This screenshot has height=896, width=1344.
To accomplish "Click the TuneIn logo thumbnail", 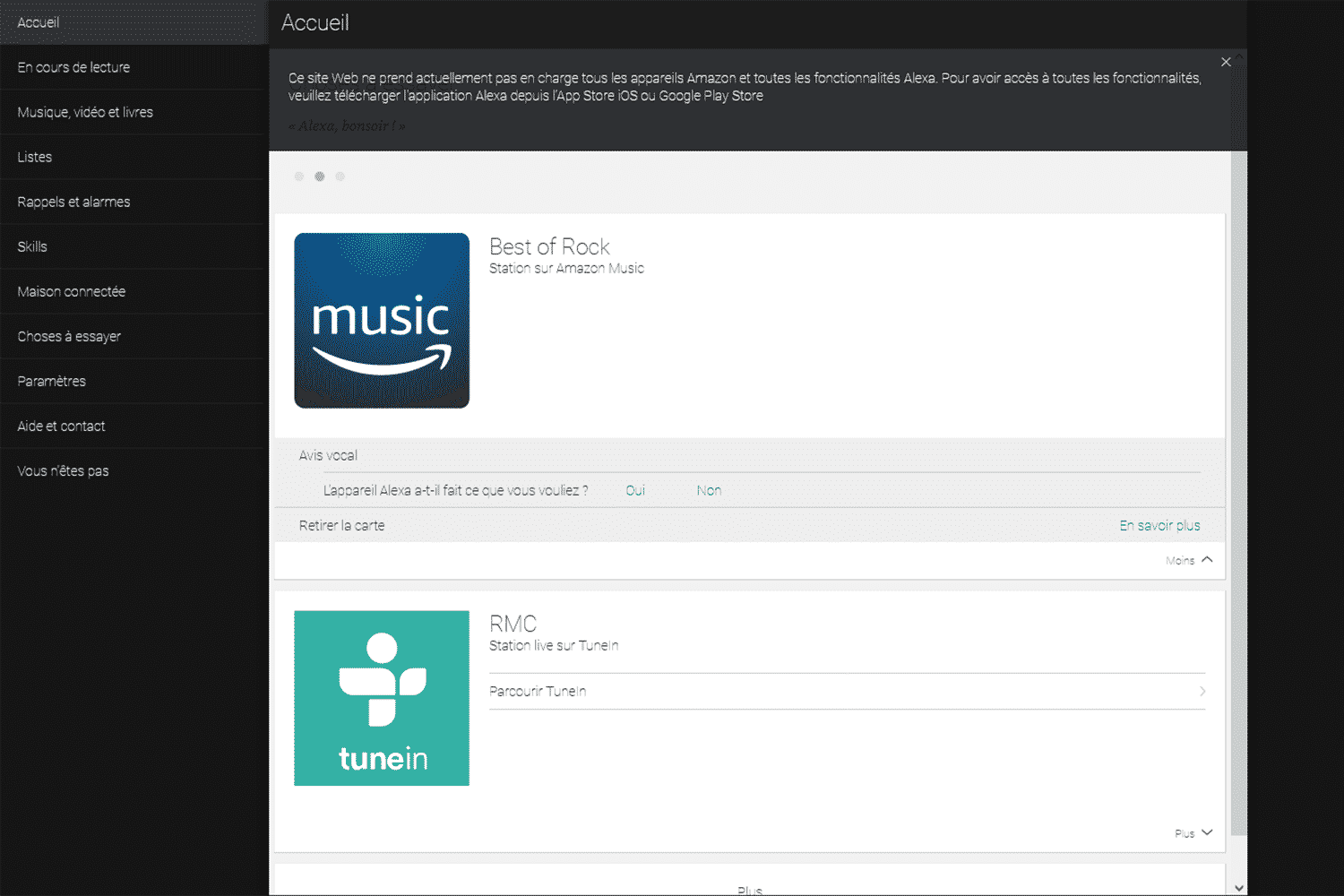I will coord(382,698).
